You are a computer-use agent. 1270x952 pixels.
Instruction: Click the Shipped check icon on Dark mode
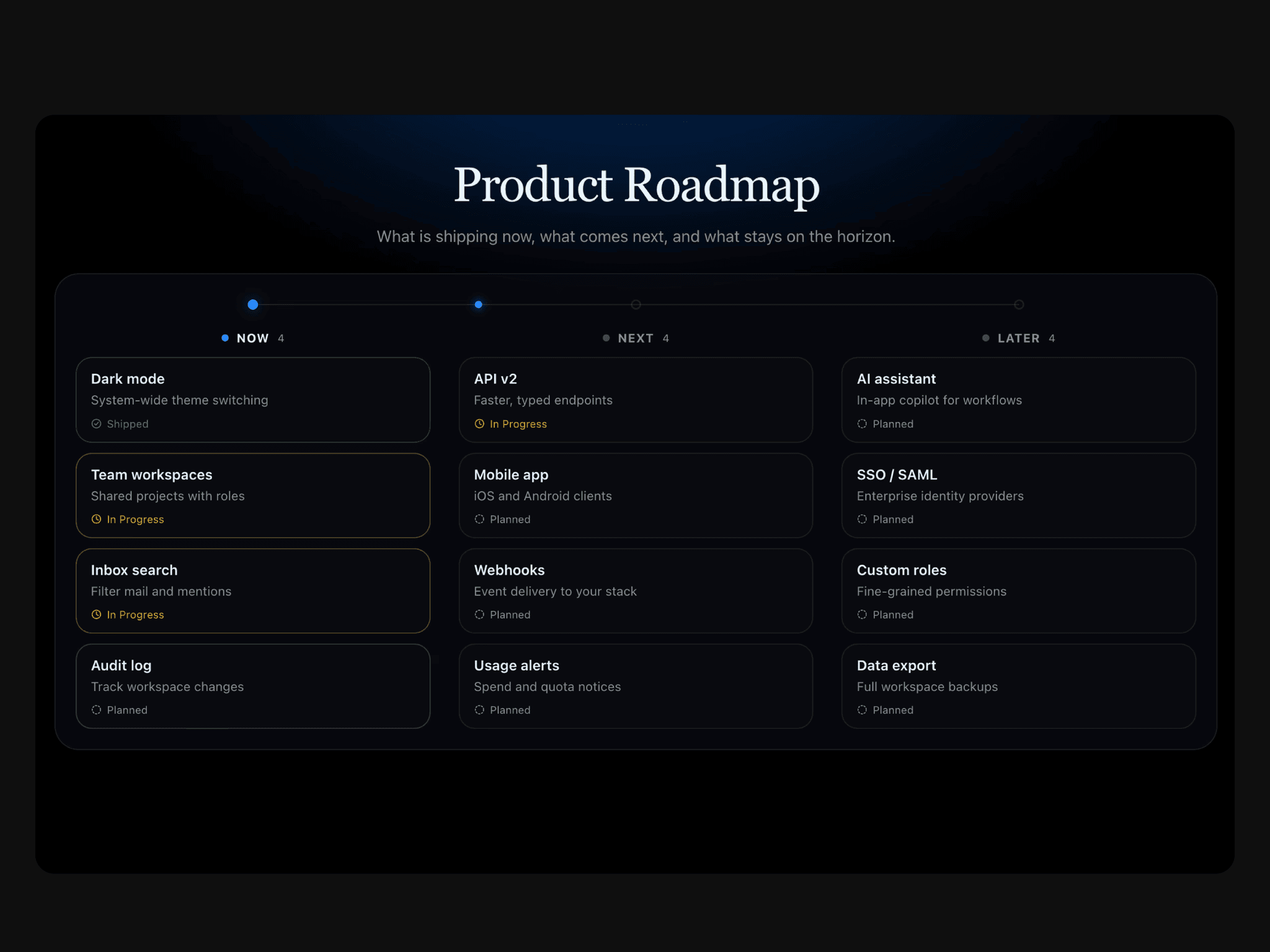(96, 424)
